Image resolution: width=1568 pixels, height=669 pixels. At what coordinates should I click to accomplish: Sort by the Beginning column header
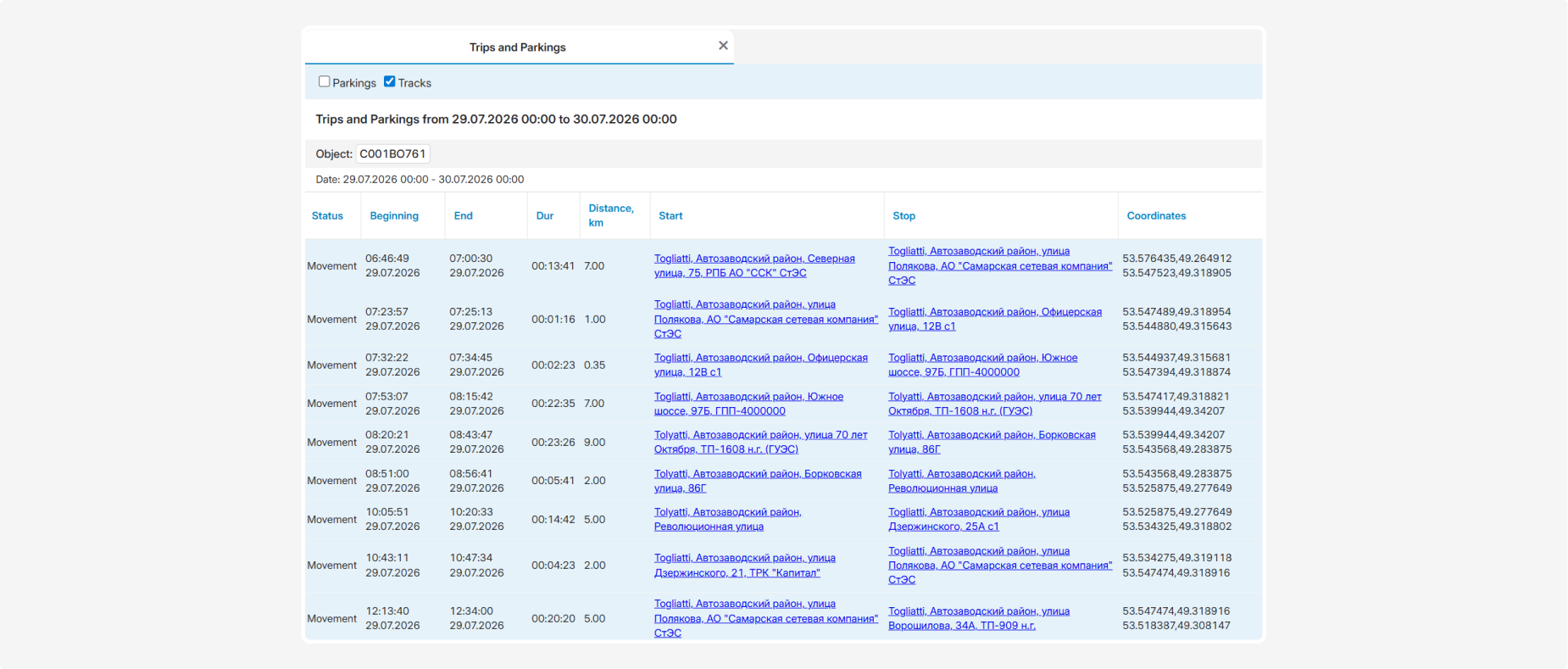[x=394, y=215]
